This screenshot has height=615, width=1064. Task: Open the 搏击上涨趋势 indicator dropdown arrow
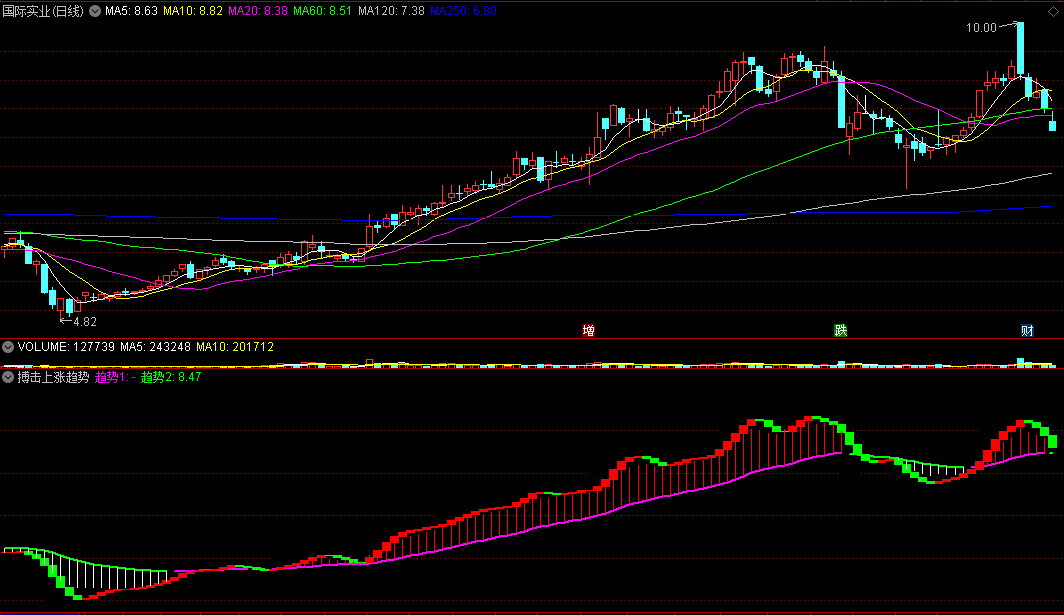tap(8, 377)
